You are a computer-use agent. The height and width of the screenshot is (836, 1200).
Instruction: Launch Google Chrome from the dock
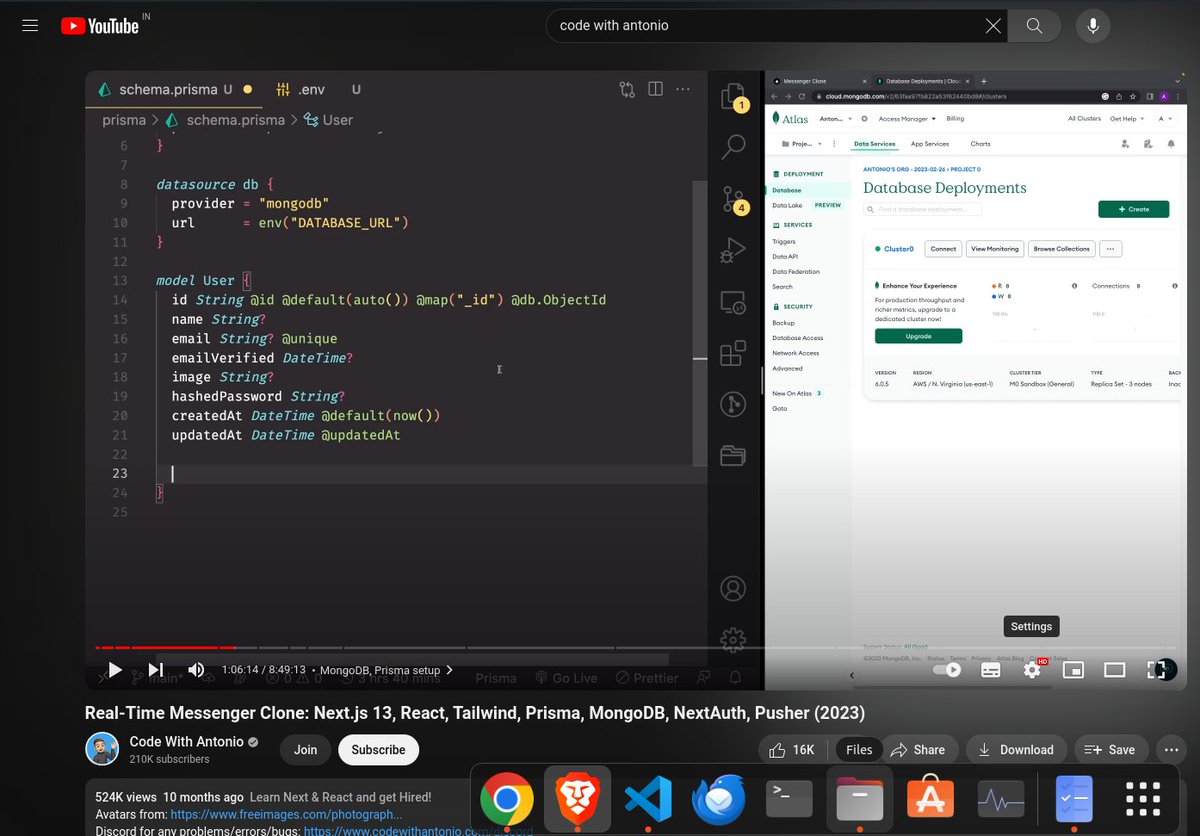point(506,800)
